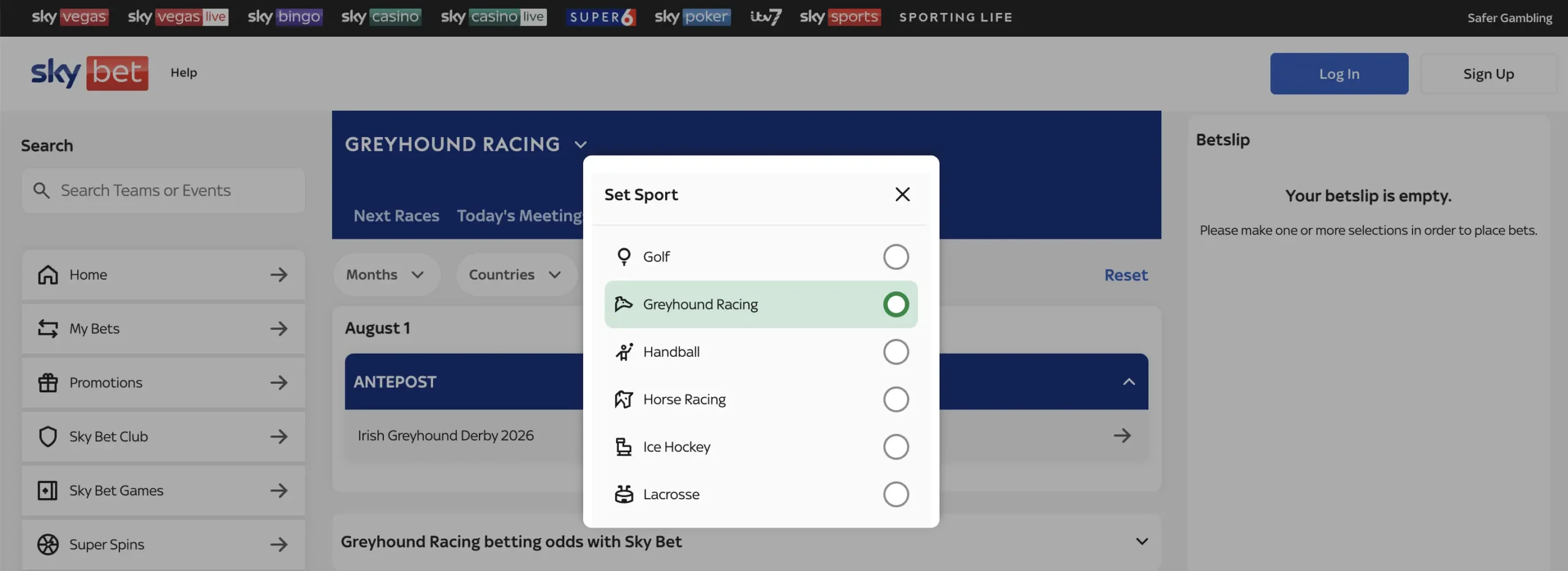Open Sky Casino from top bar
1568x571 pixels.
tap(381, 17)
